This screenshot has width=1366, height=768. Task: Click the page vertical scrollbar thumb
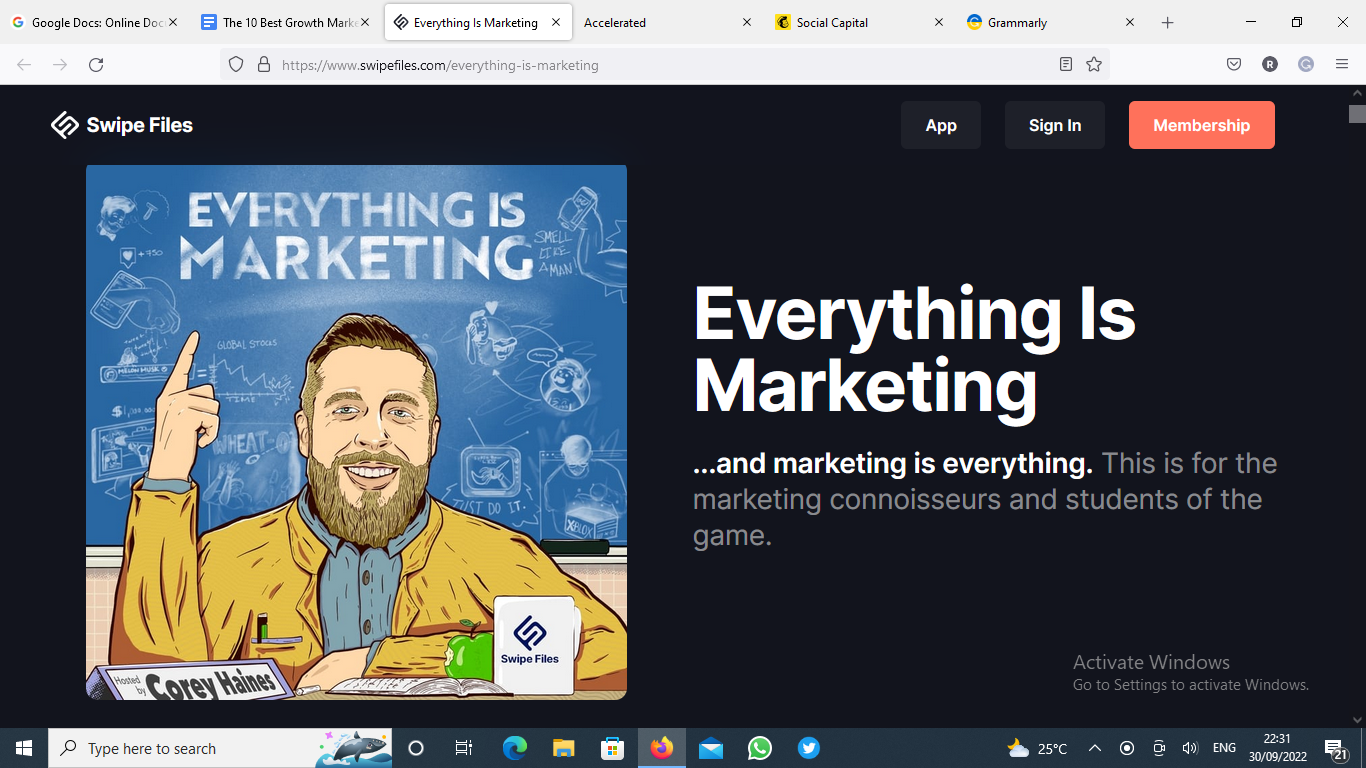pos(1357,113)
